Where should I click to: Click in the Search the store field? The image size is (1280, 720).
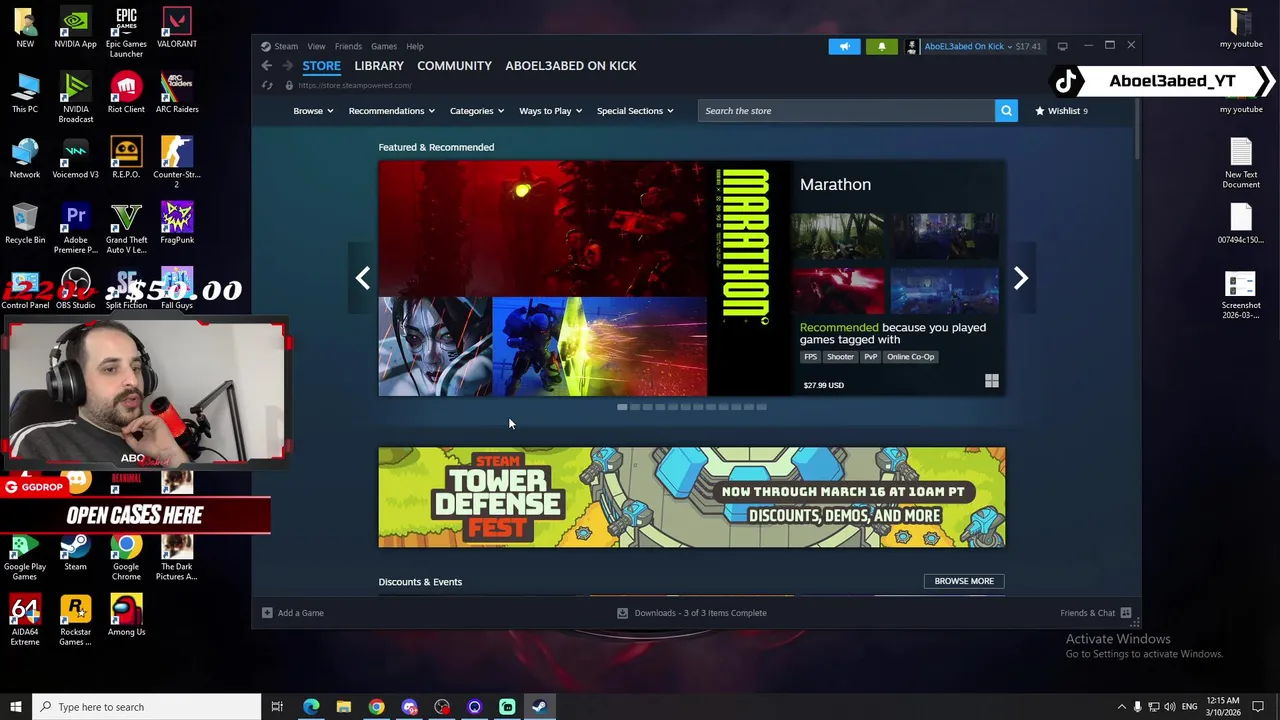(x=846, y=111)
